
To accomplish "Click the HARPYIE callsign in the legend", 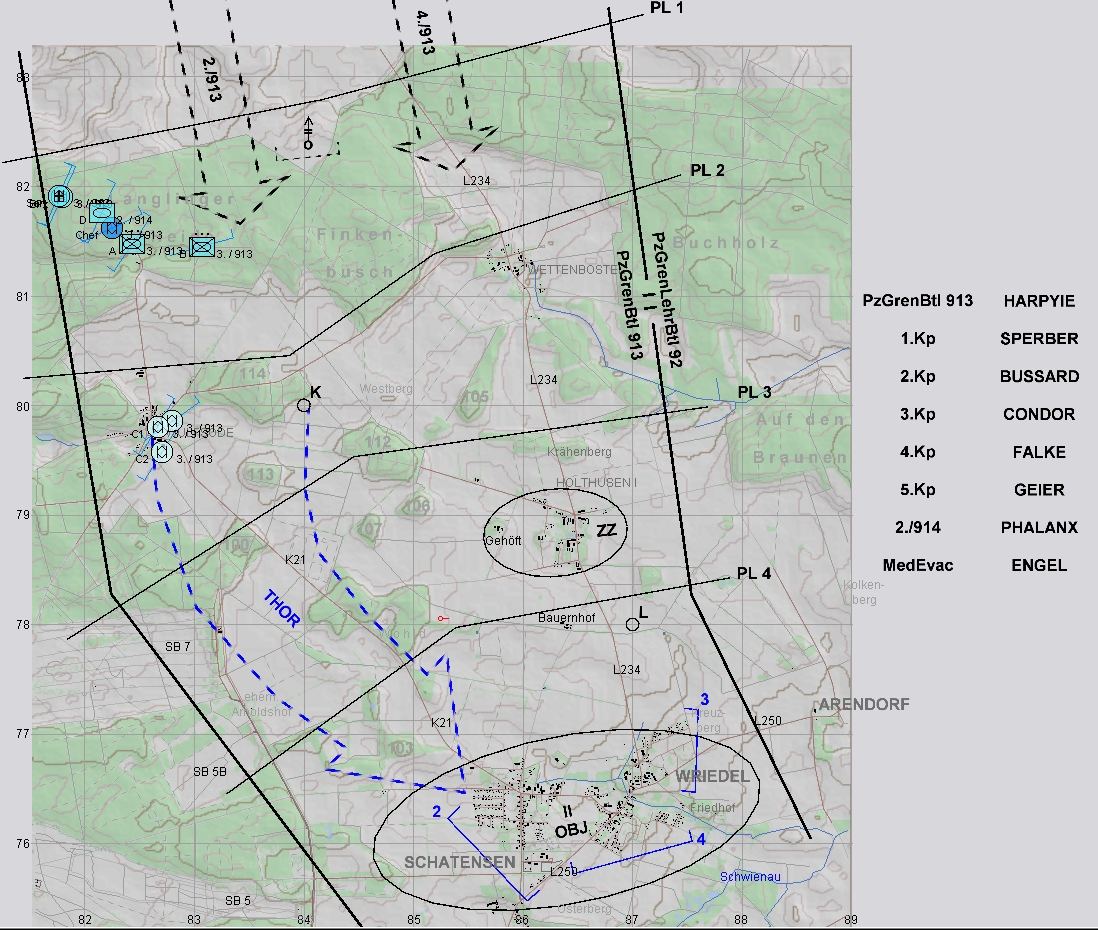I will (1039, 300).
